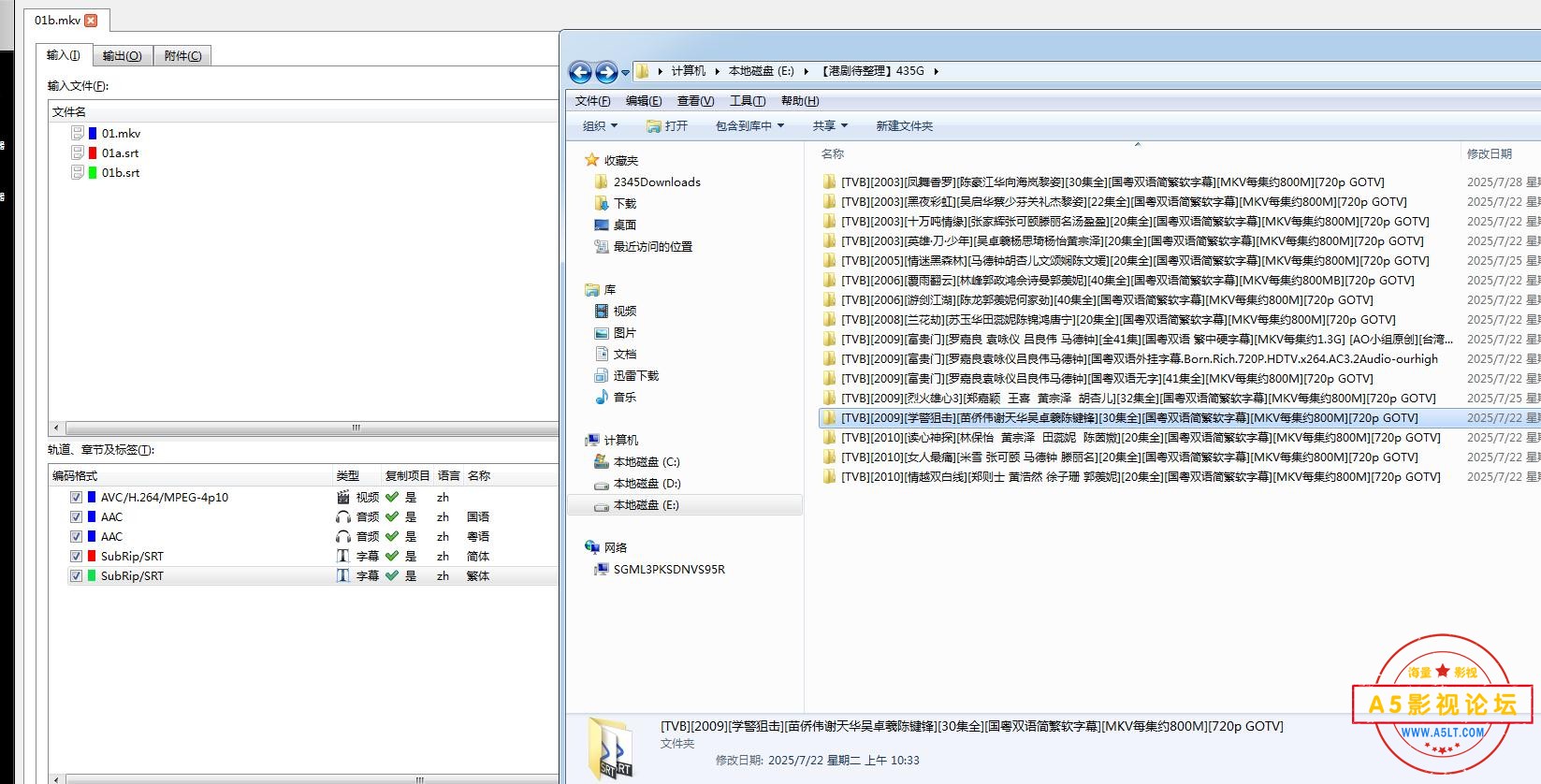The height and width of the screenshot is (784, 1541).
Task: Select file 01b.srt in input list
Action: [121, 173]
